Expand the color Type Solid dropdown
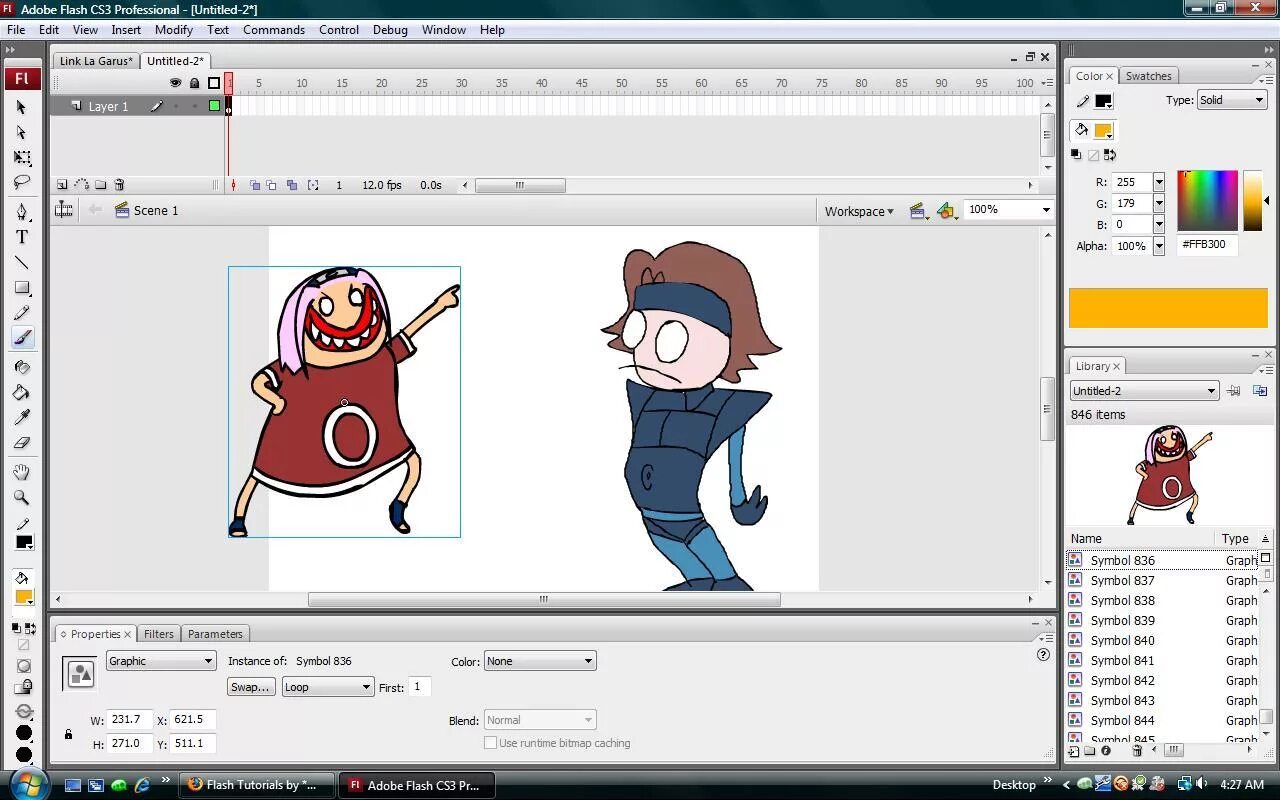Image resolution: width=1280 pixels, height=800 pixels. click(x=1232, y=100)
